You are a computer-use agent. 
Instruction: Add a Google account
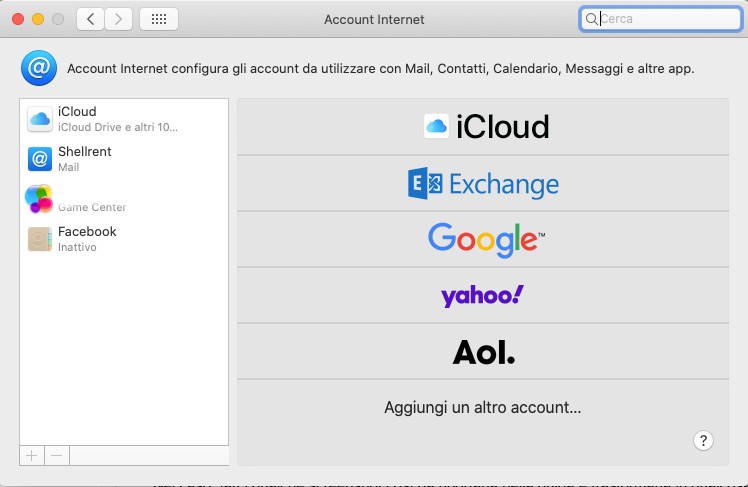(483, 239)
